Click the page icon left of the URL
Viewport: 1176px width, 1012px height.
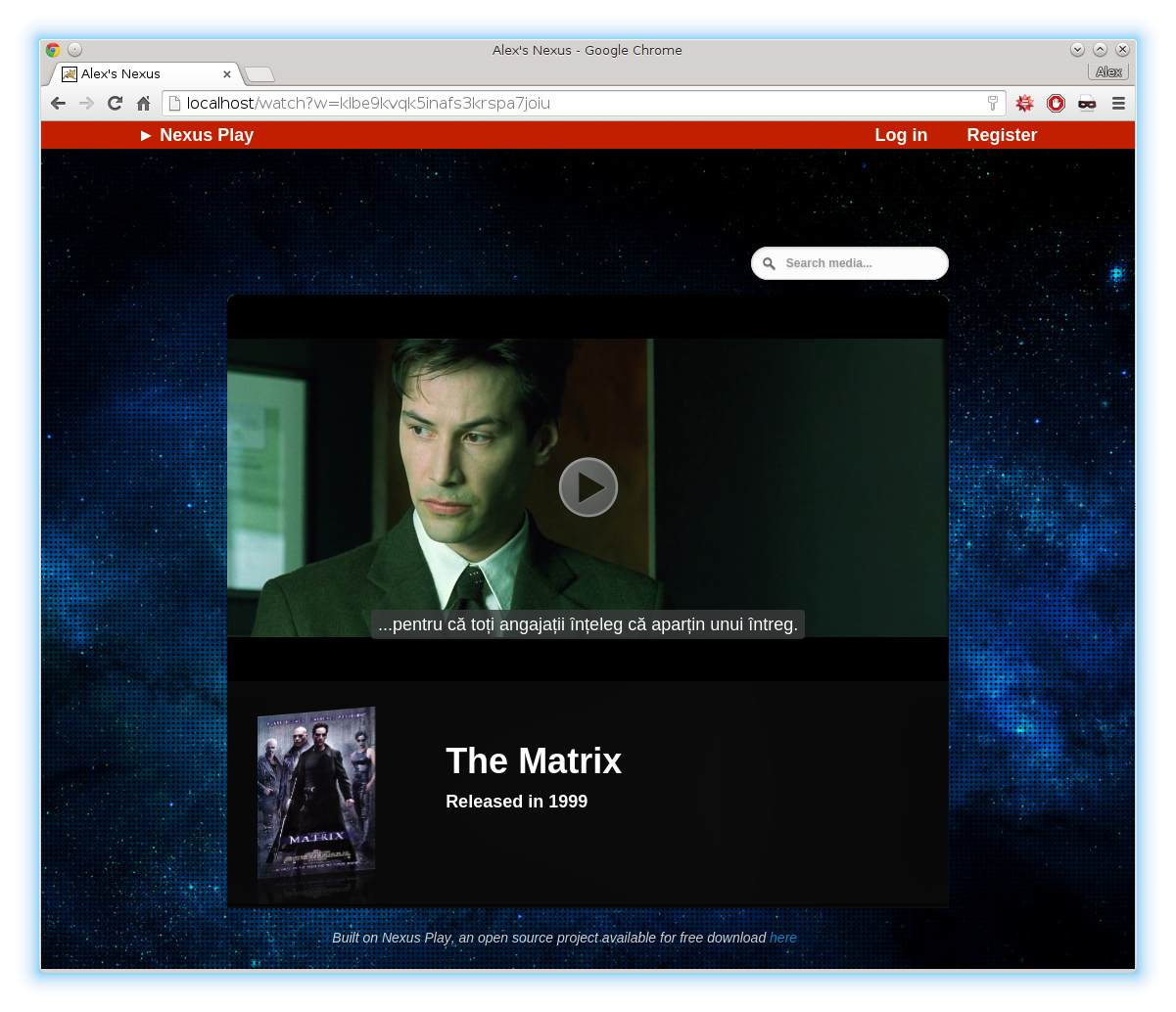pos(174,104)
